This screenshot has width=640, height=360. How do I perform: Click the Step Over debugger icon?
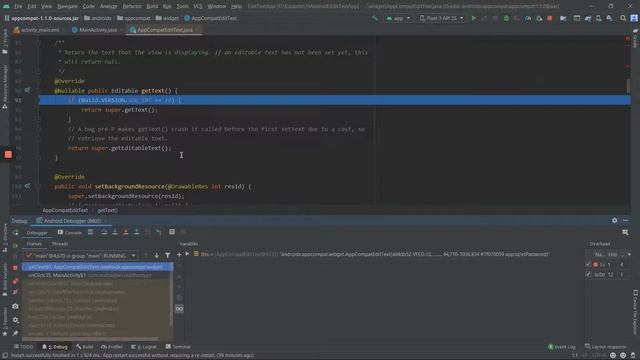pos(104,232)
